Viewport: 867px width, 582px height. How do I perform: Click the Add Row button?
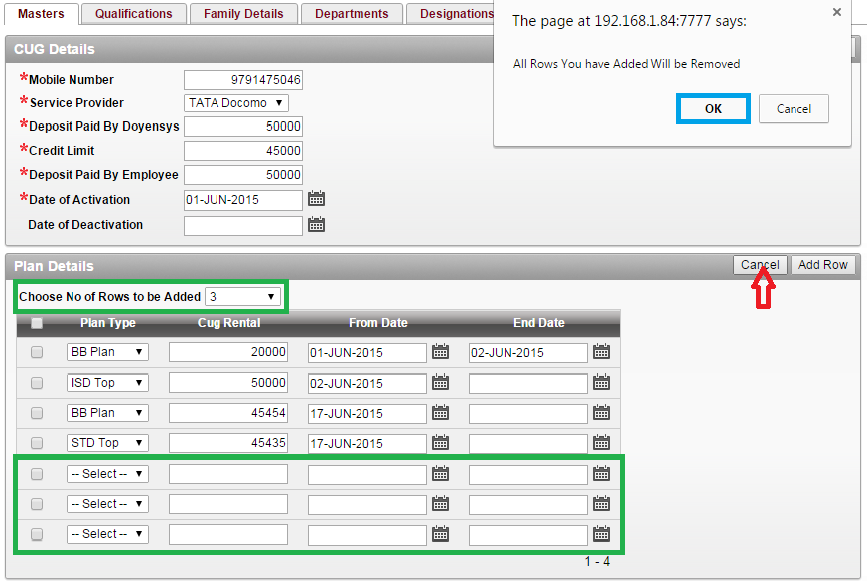pos(822,265)
